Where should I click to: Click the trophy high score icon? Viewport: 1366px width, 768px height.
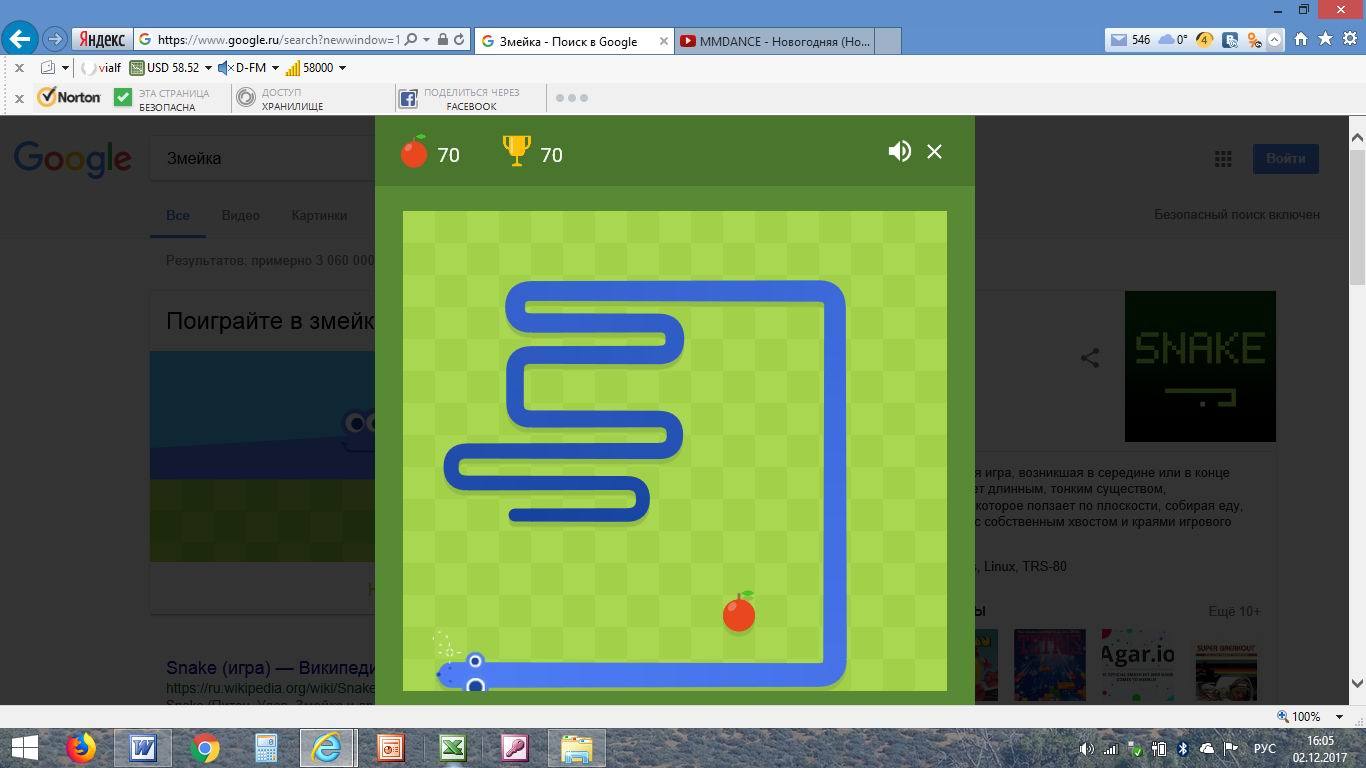[x=516, y=151]
